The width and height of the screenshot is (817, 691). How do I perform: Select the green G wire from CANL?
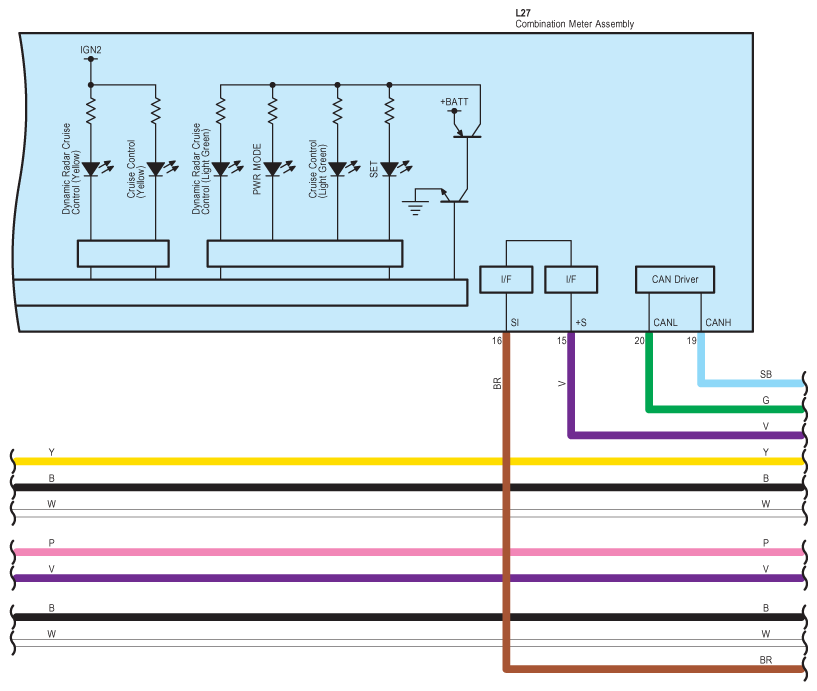pyautogui.click(x=730, y=408)
